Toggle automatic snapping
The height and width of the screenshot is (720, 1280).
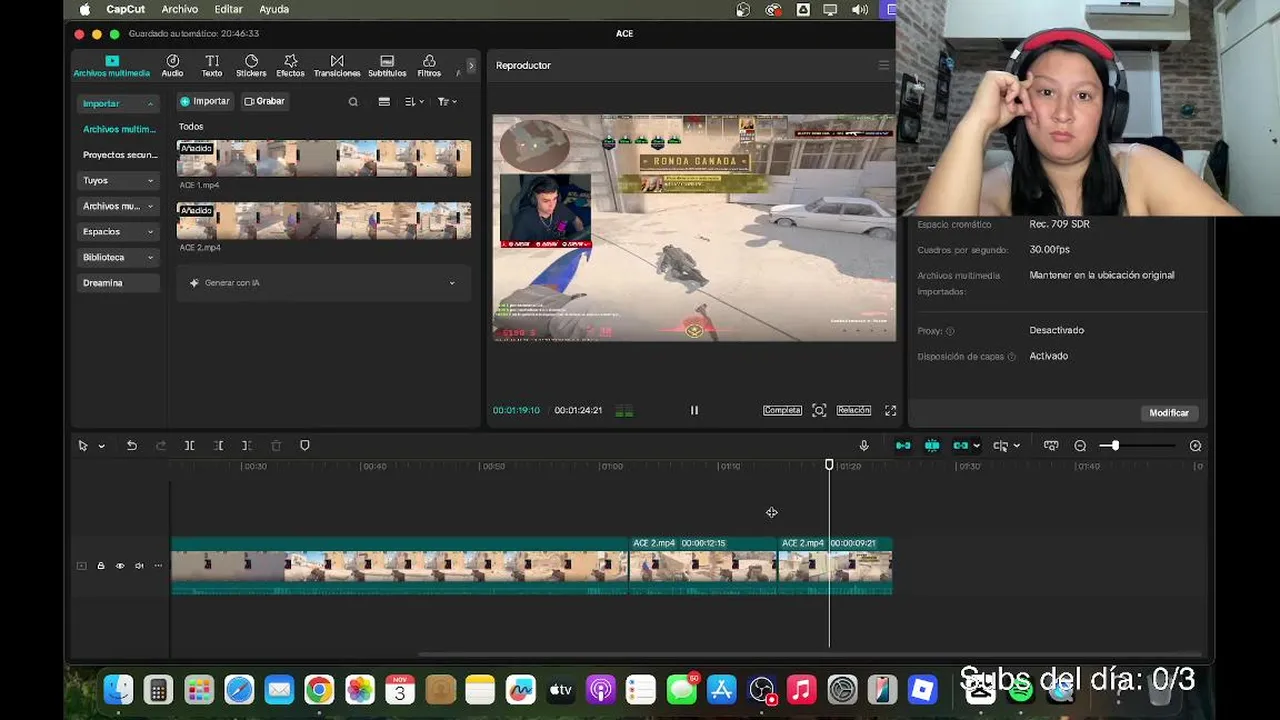tap(932, 446)
